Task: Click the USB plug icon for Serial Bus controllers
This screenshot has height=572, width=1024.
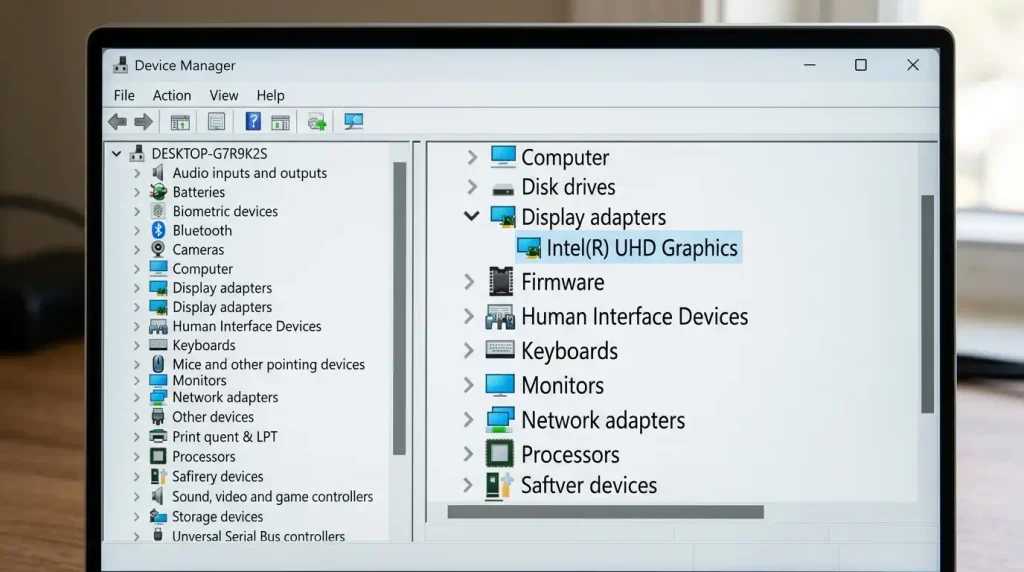Action: coord(158,535)
